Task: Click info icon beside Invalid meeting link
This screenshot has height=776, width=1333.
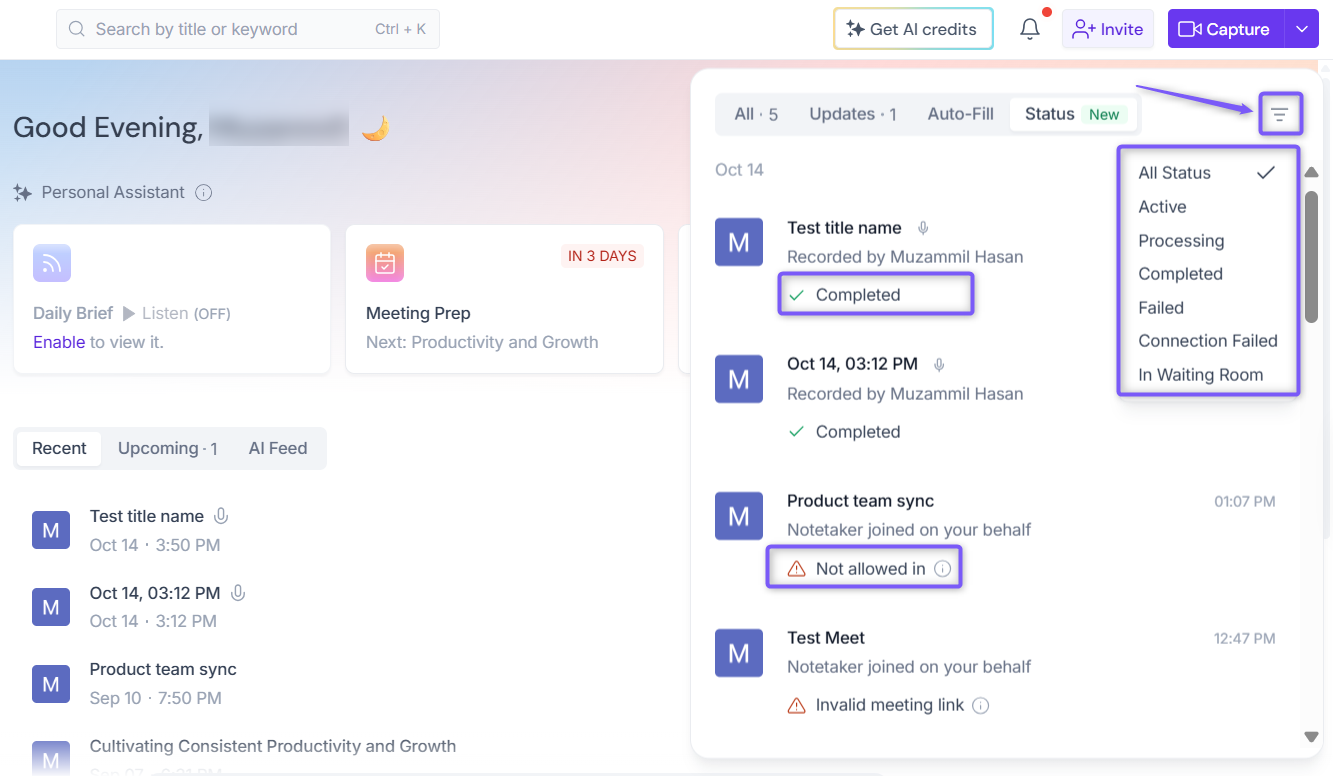Action: 981,706
